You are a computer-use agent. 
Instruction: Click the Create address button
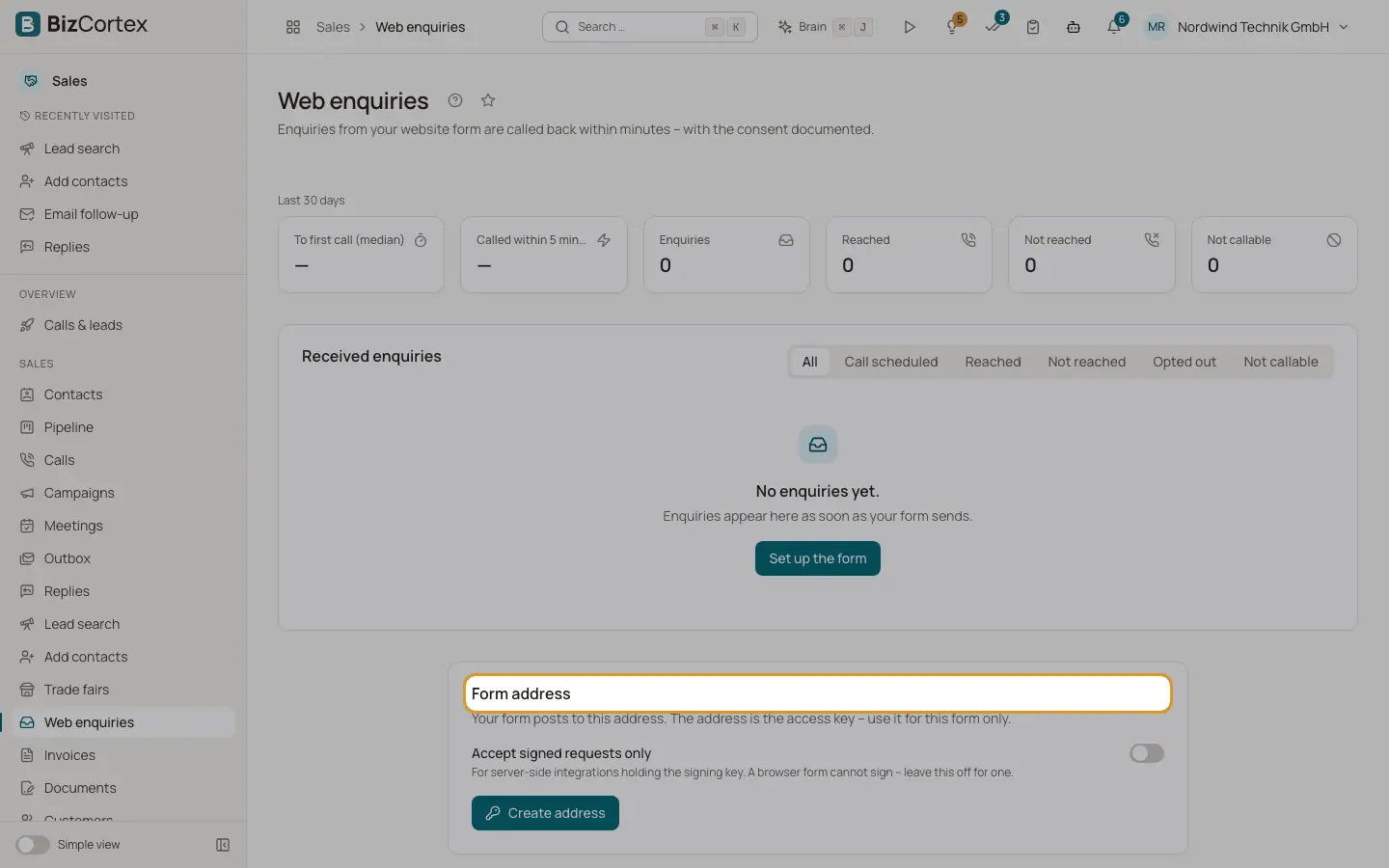(545, 813)
